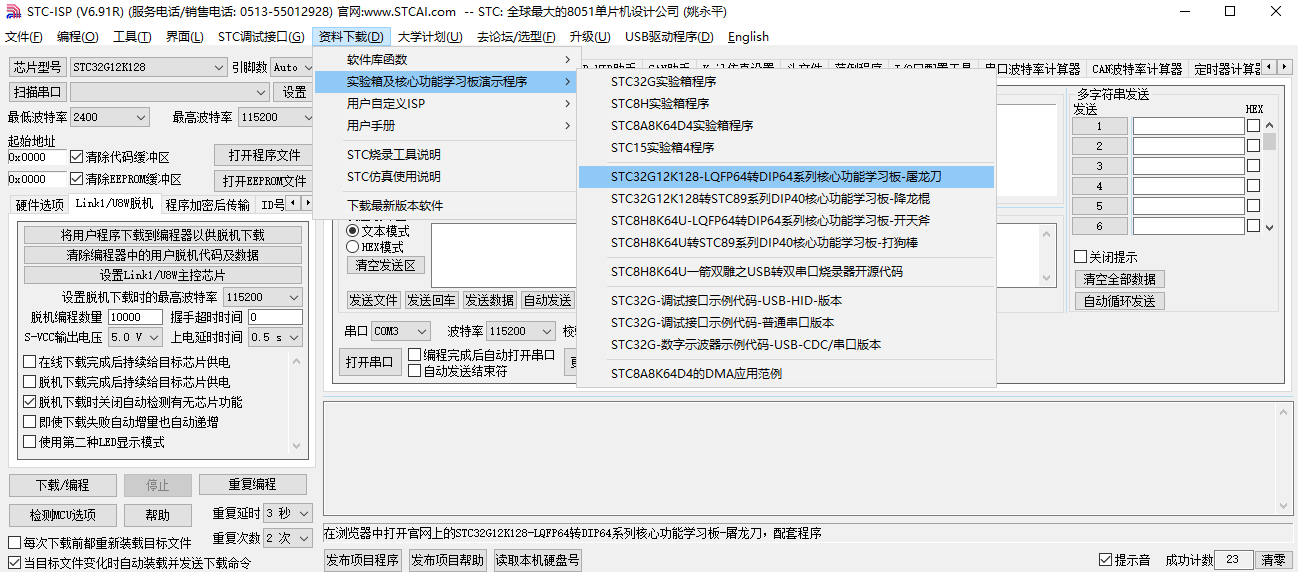
Task: Select STC15实验箱4程序 from submenu
Action: [x=786, y=148]
